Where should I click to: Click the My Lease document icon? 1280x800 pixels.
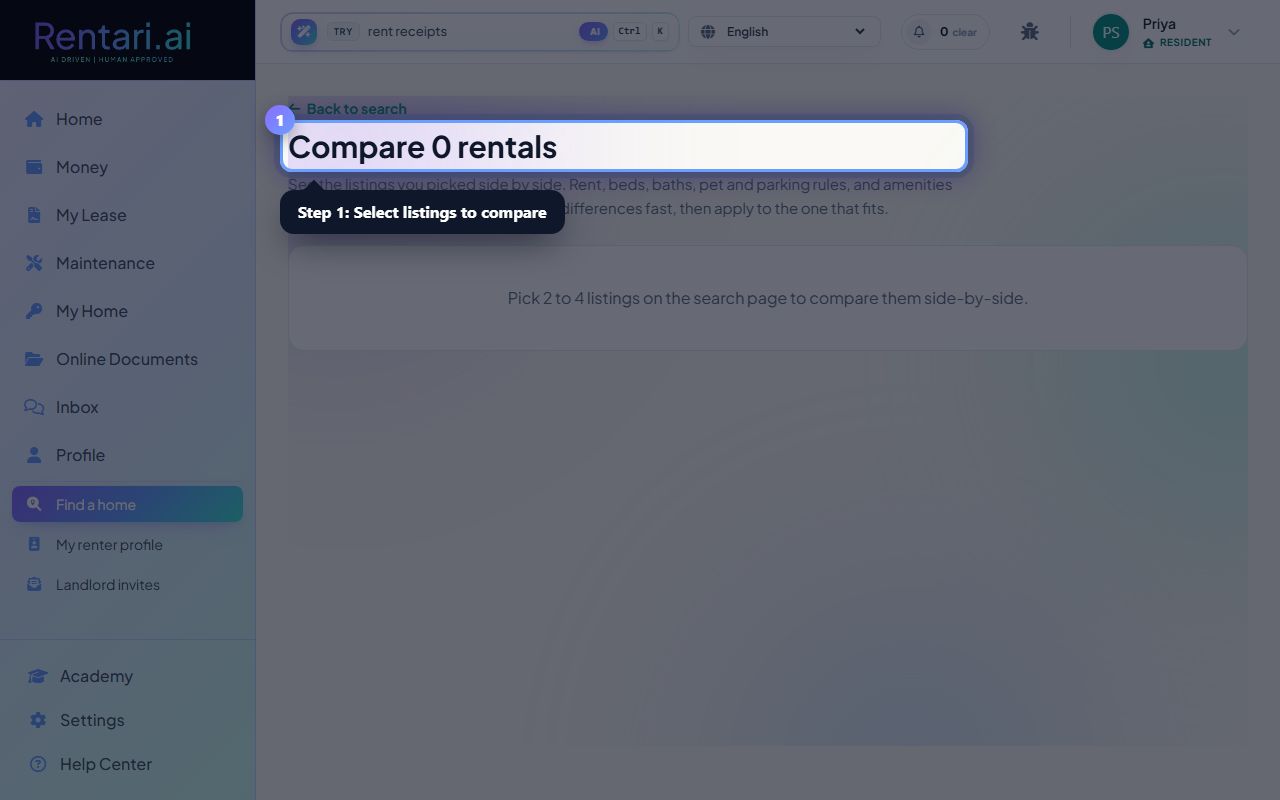(34, 215)
